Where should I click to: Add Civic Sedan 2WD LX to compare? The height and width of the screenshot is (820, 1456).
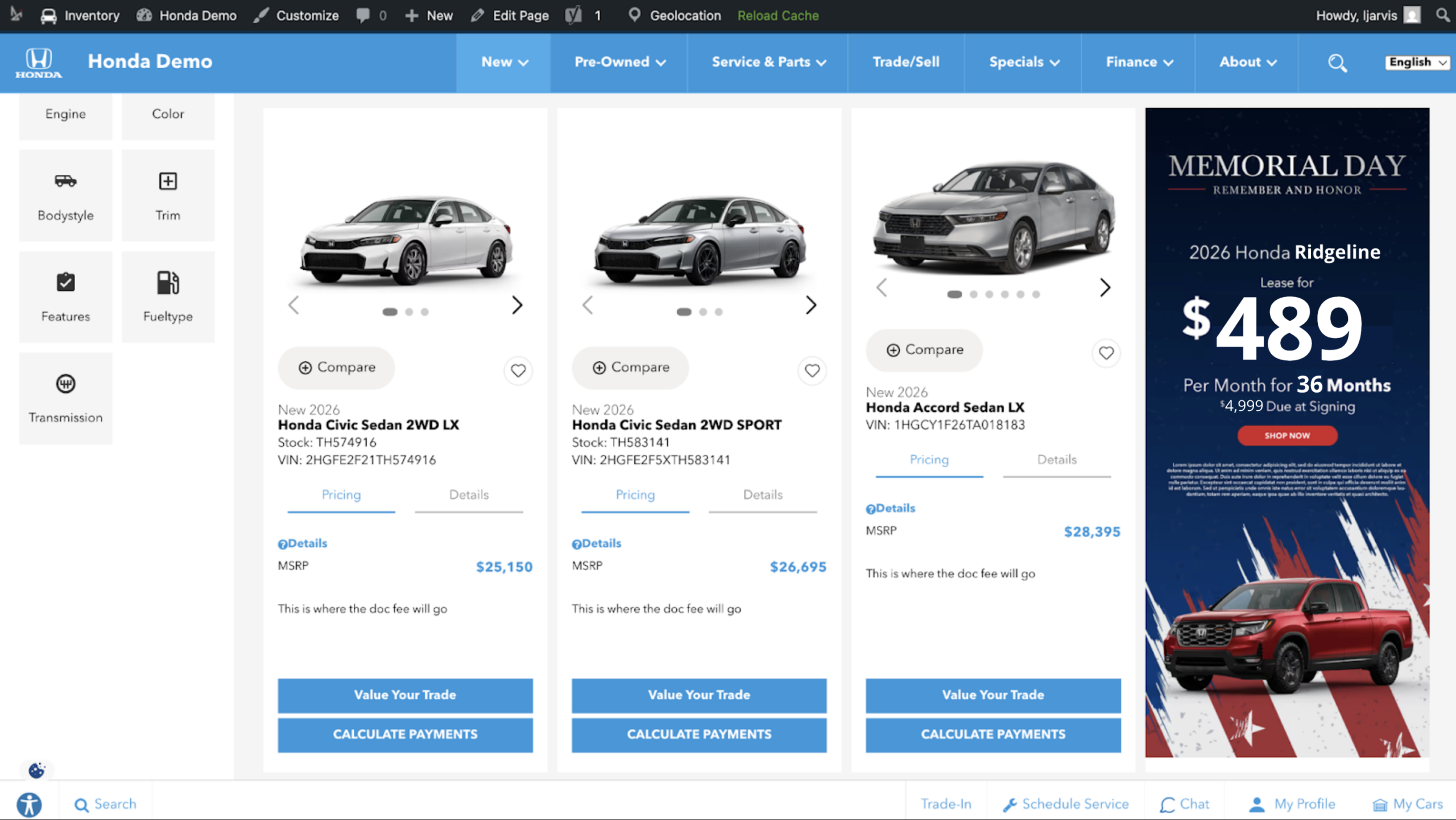(336, 368)
